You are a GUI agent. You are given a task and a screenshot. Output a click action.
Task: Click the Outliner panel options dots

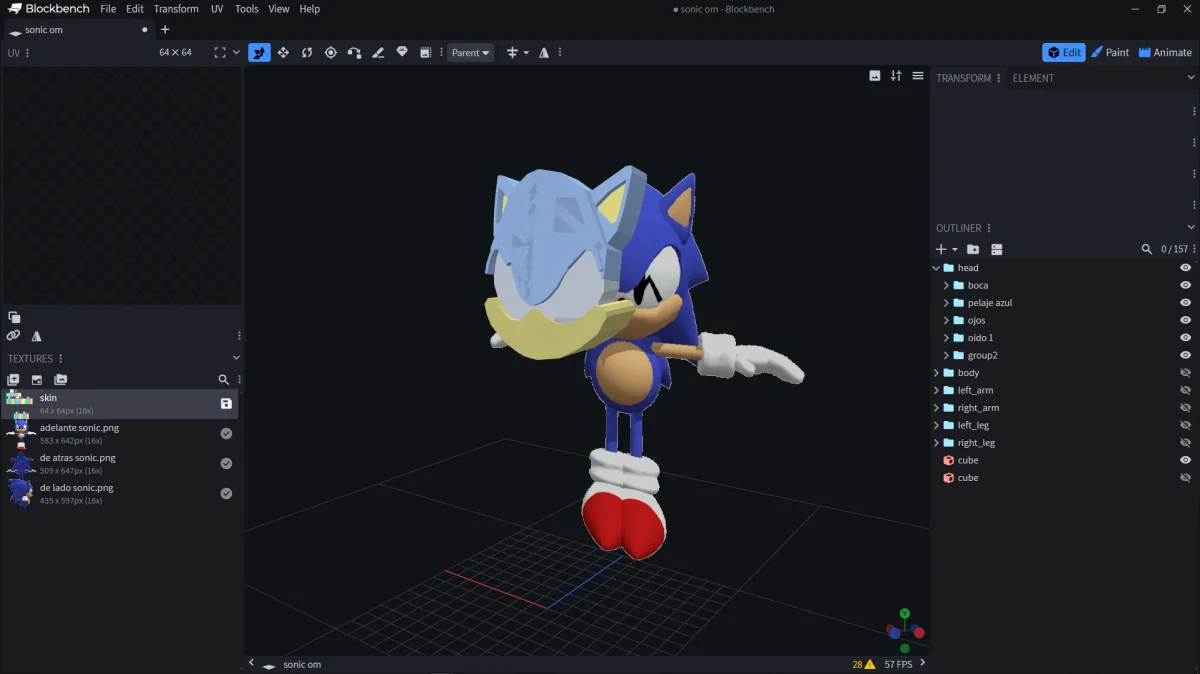point(990,228)
